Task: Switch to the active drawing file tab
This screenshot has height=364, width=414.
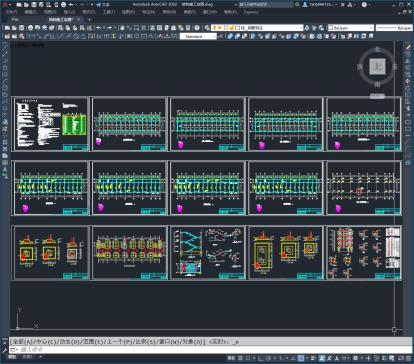Action: (x=60, y=20)
